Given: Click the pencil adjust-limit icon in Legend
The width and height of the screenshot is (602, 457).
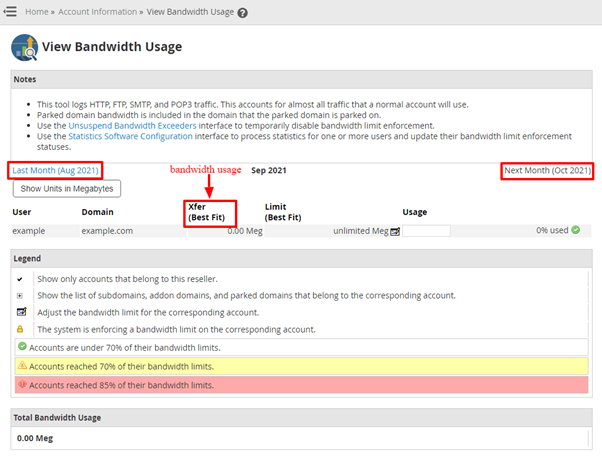Looking at the screenshot, I should click(x=21, y=311).
